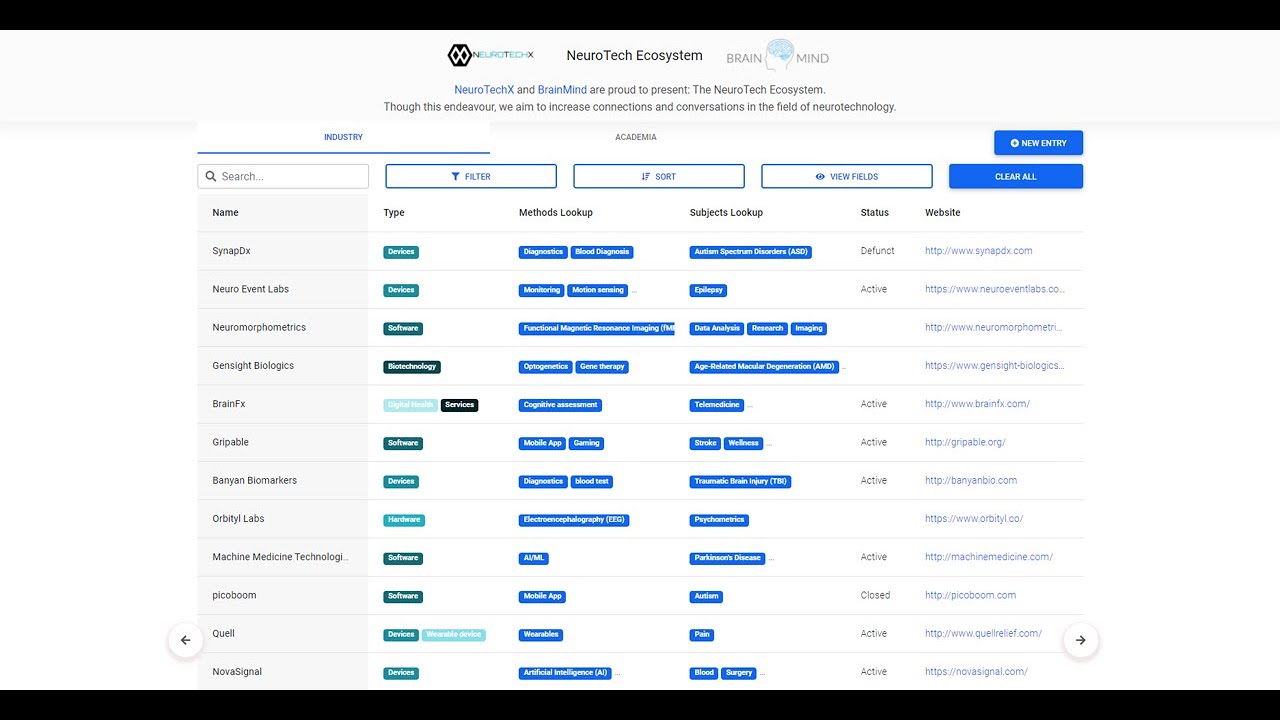1280x720 pixels.
Task: Click the Name column header
Action: click(225, 212)
